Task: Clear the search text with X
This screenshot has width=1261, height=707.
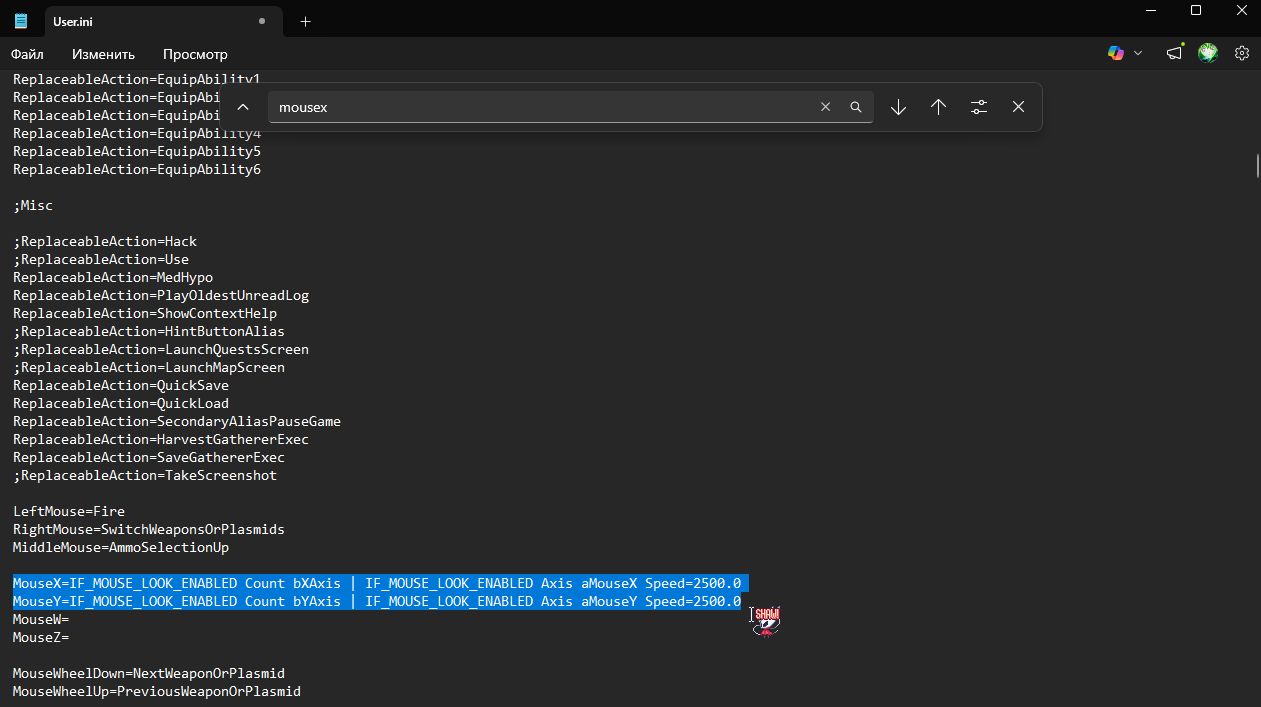Action: coord(826,107)
